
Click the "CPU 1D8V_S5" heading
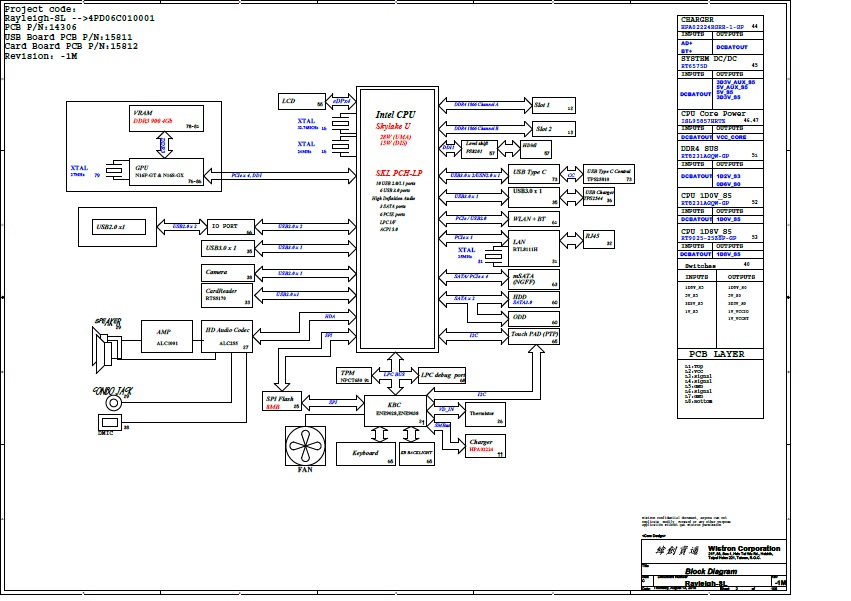tap(706, 231)
